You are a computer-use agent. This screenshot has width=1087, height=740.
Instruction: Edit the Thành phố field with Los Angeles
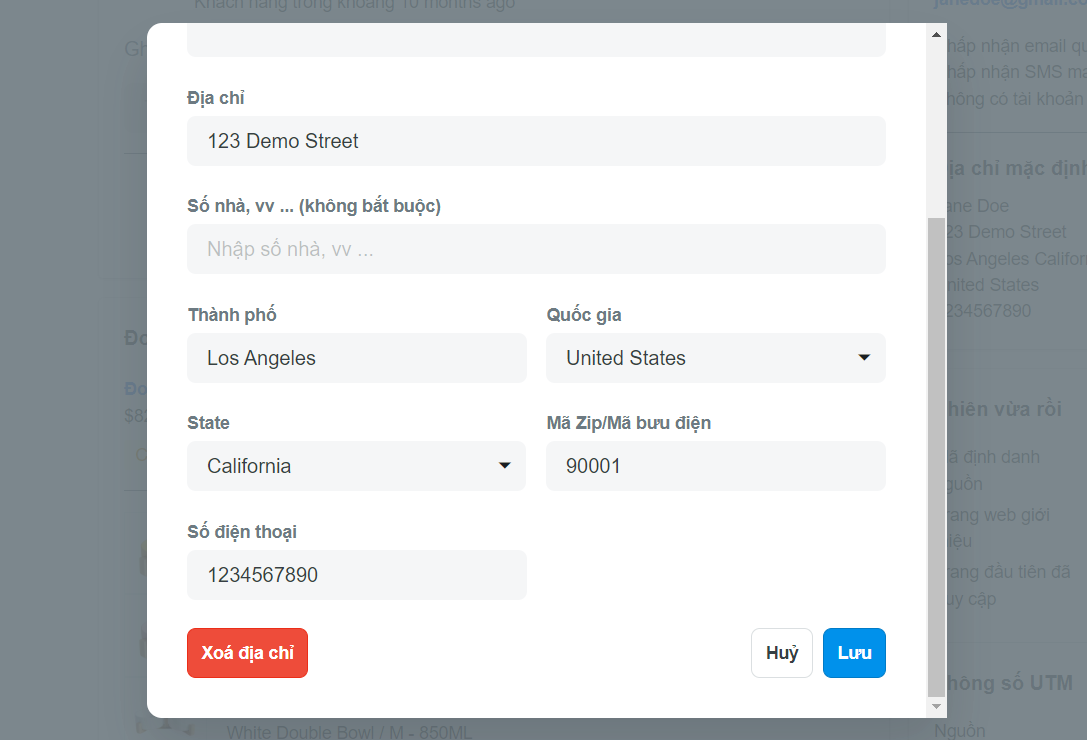(x=356, y=358)
